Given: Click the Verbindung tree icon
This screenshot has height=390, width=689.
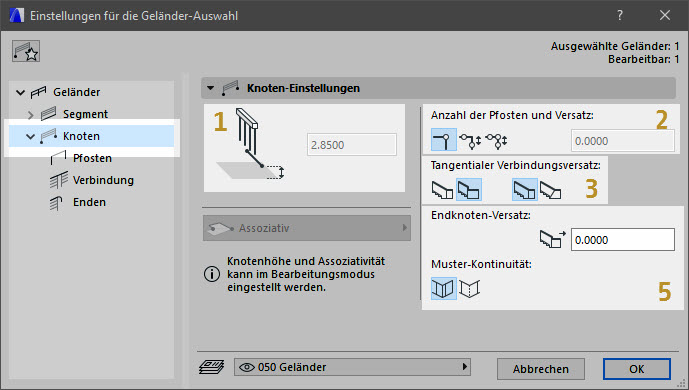Looking at the screenshot, I should pos(58,180).
